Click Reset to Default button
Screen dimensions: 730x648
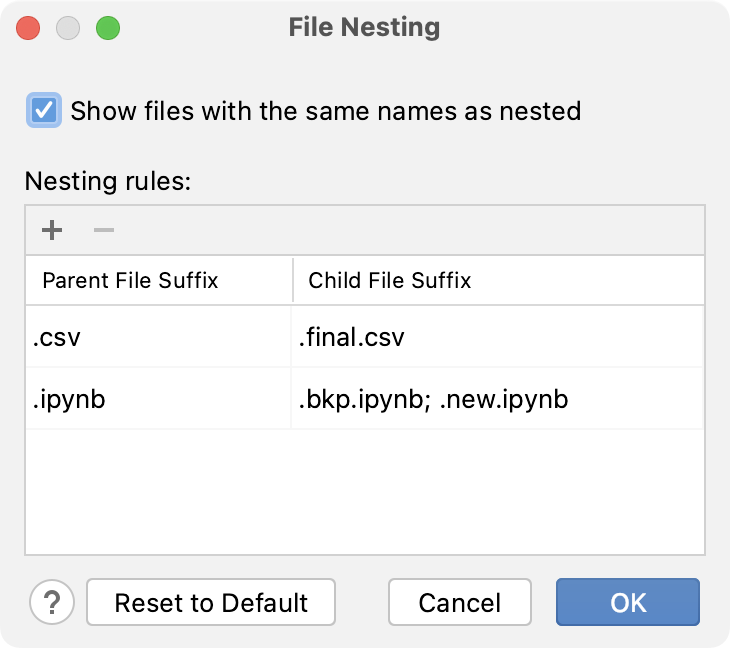(211, 602)
